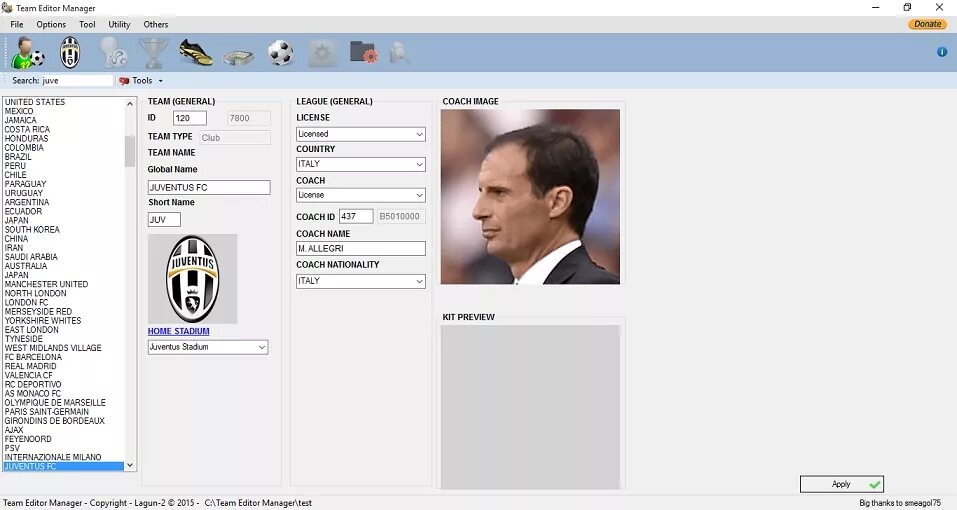Image resolution: width=957 pixels, height=510 pixels.
Task: Click the HOME STADIUM link
Action: pyautogui.click(x=178, y=331)
